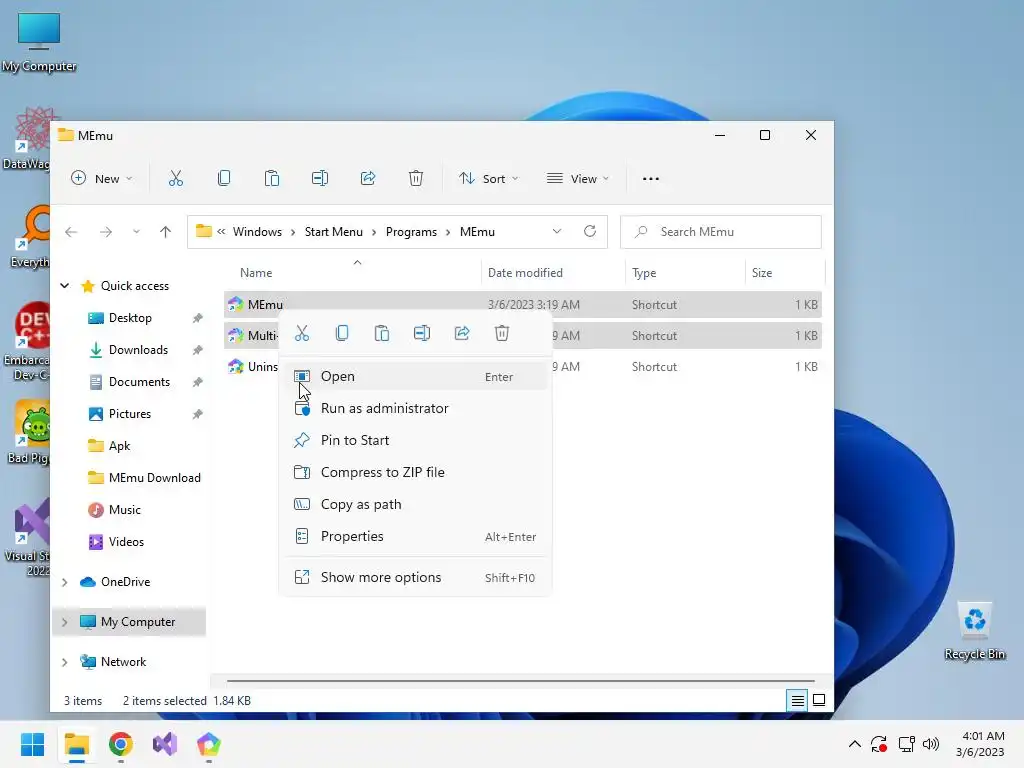Click the Start Menu breadcrumb
1024x768 pixels.
[x=333, y=232]
